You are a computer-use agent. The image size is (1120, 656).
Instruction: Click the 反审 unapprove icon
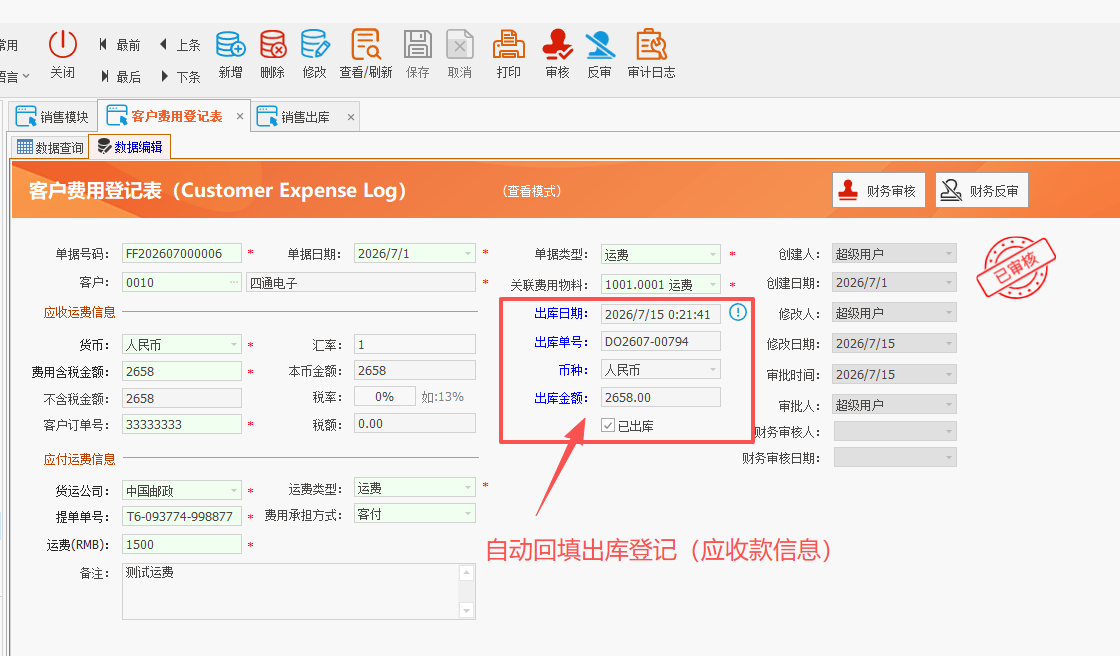599,44
